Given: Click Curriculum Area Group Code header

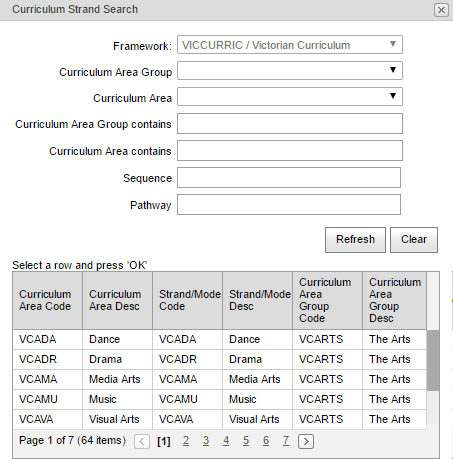Looking at the screenshot, I should 327,300.
